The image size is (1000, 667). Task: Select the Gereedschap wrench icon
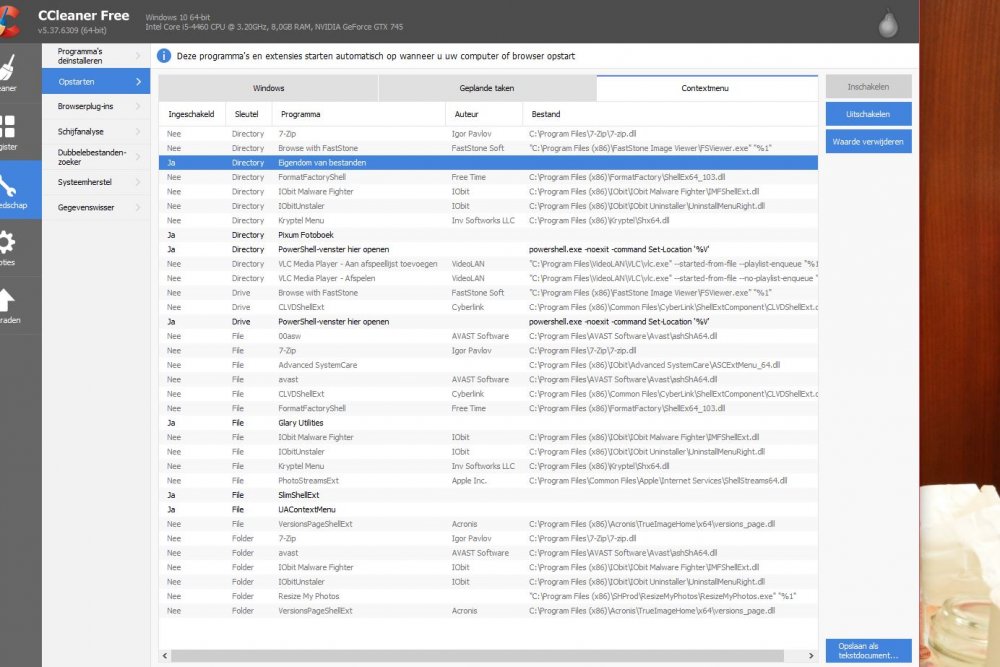tap(8, 185)
